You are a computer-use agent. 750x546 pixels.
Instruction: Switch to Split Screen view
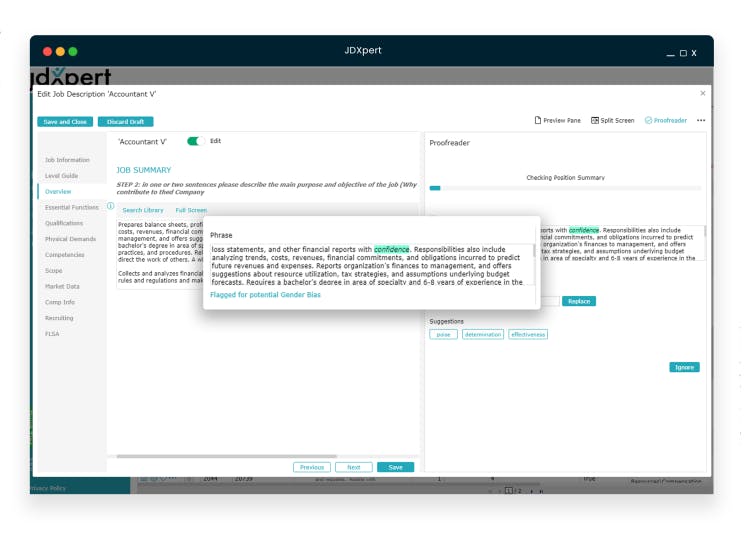coord(613,120)
